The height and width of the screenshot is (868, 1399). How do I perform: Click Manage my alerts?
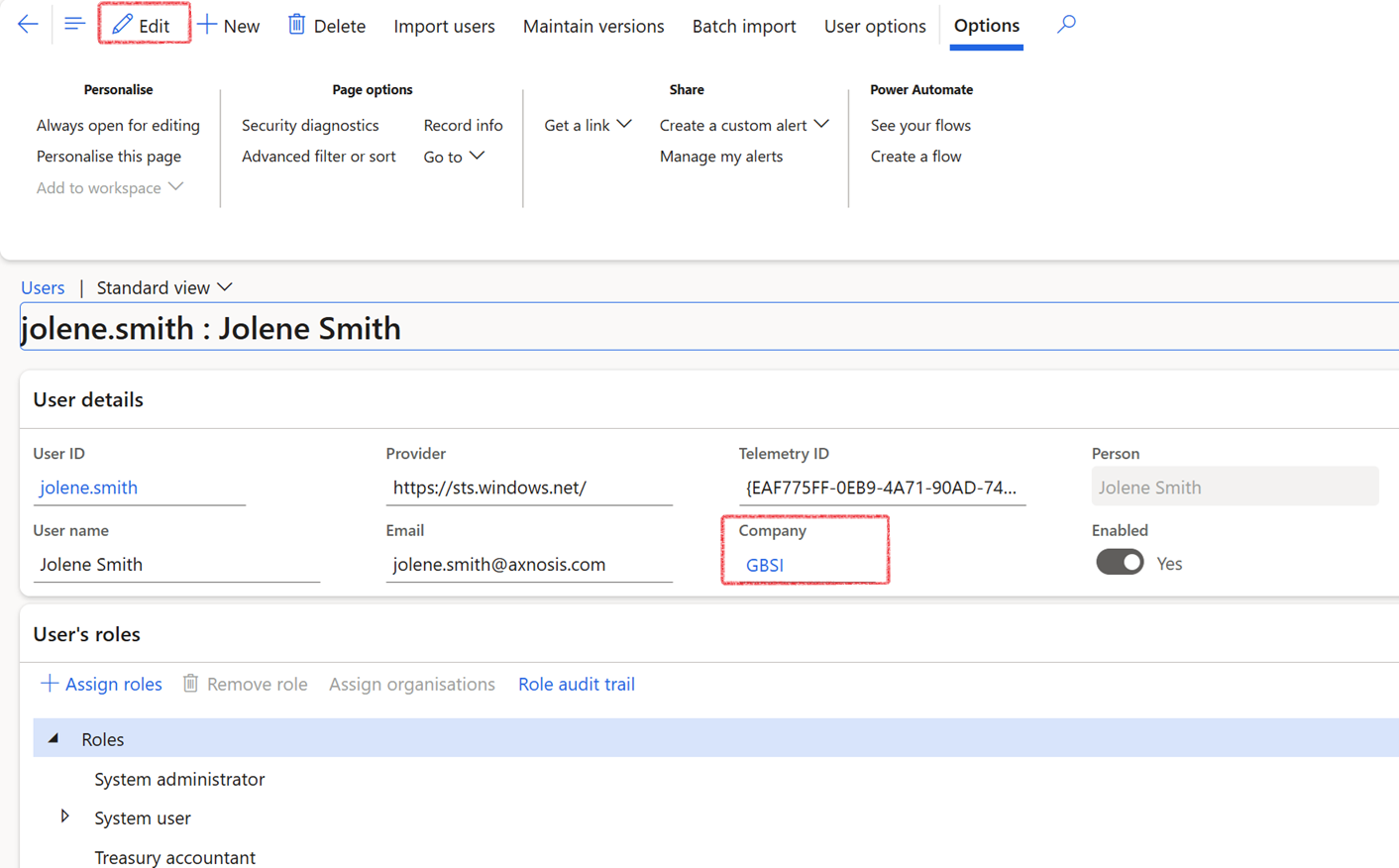[721, 156]
